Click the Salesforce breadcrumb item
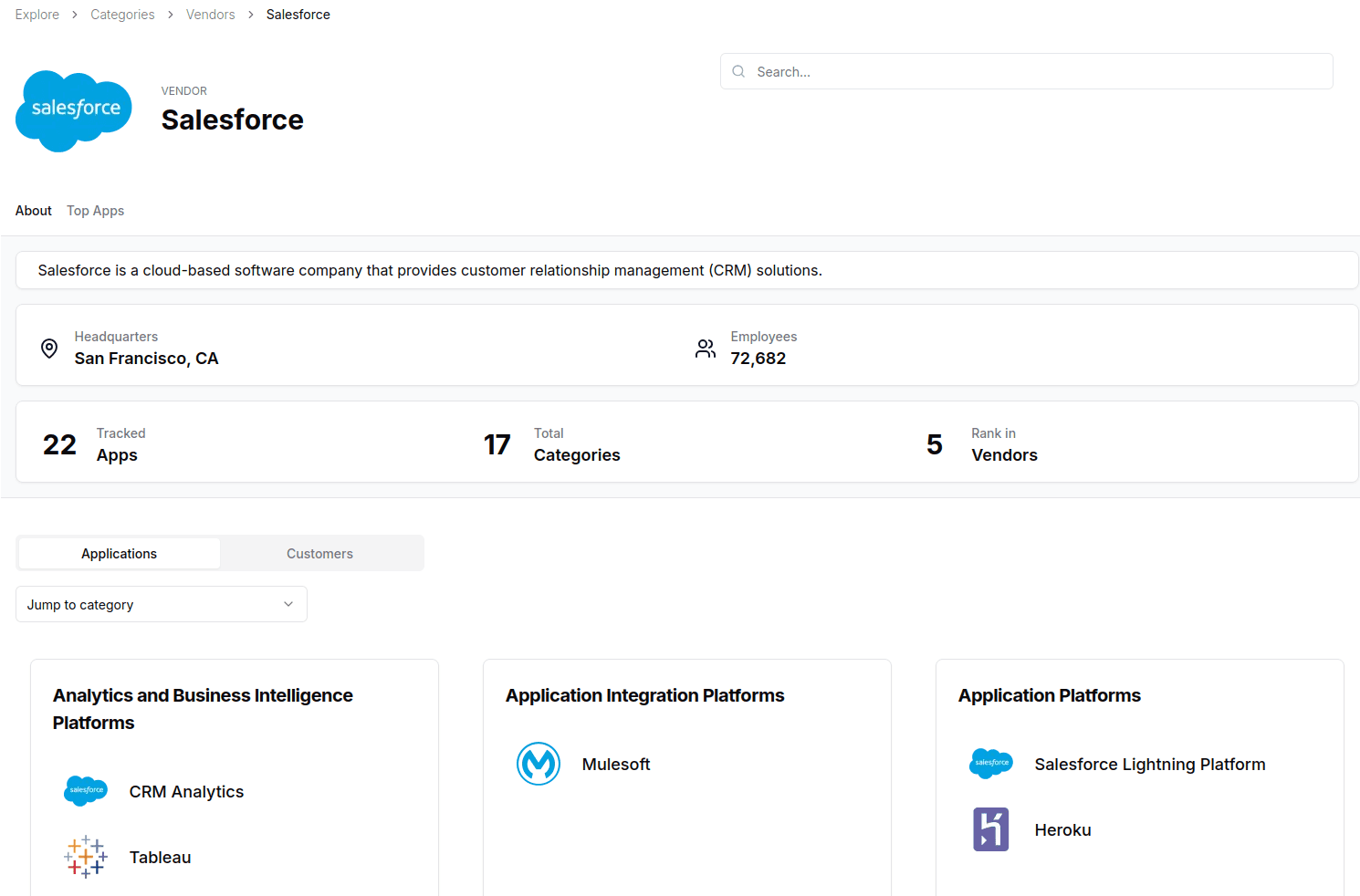Screen dimensions: 1360x896 [x=298, y=15]
